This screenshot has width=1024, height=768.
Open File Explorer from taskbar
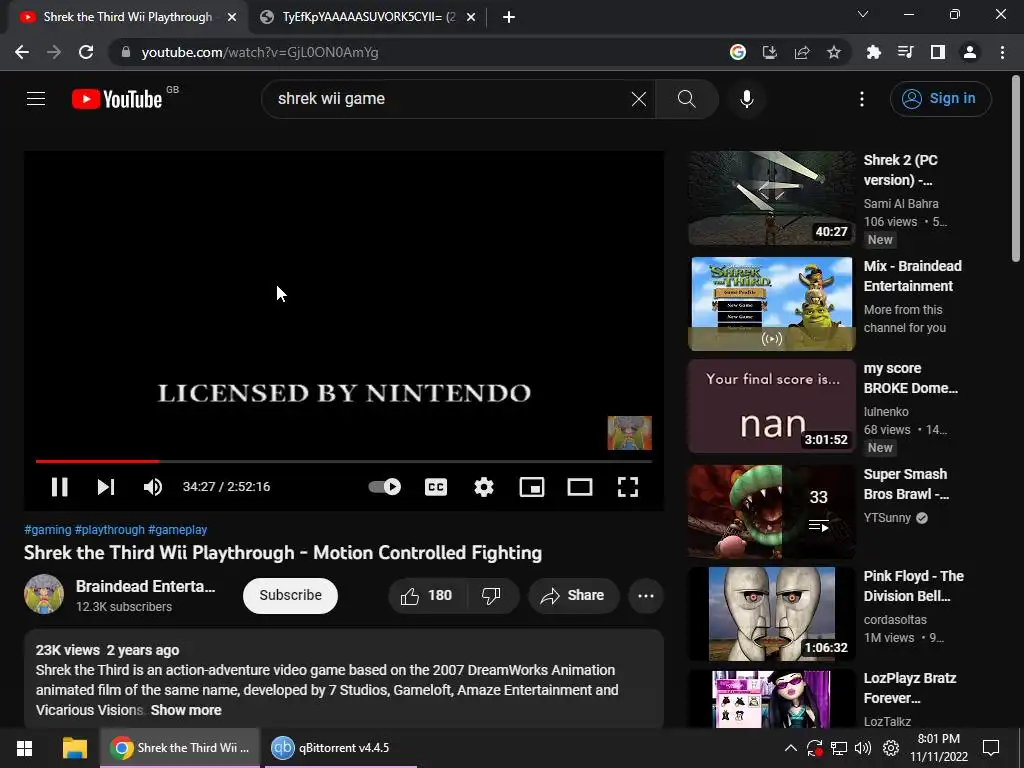(74, 748)
